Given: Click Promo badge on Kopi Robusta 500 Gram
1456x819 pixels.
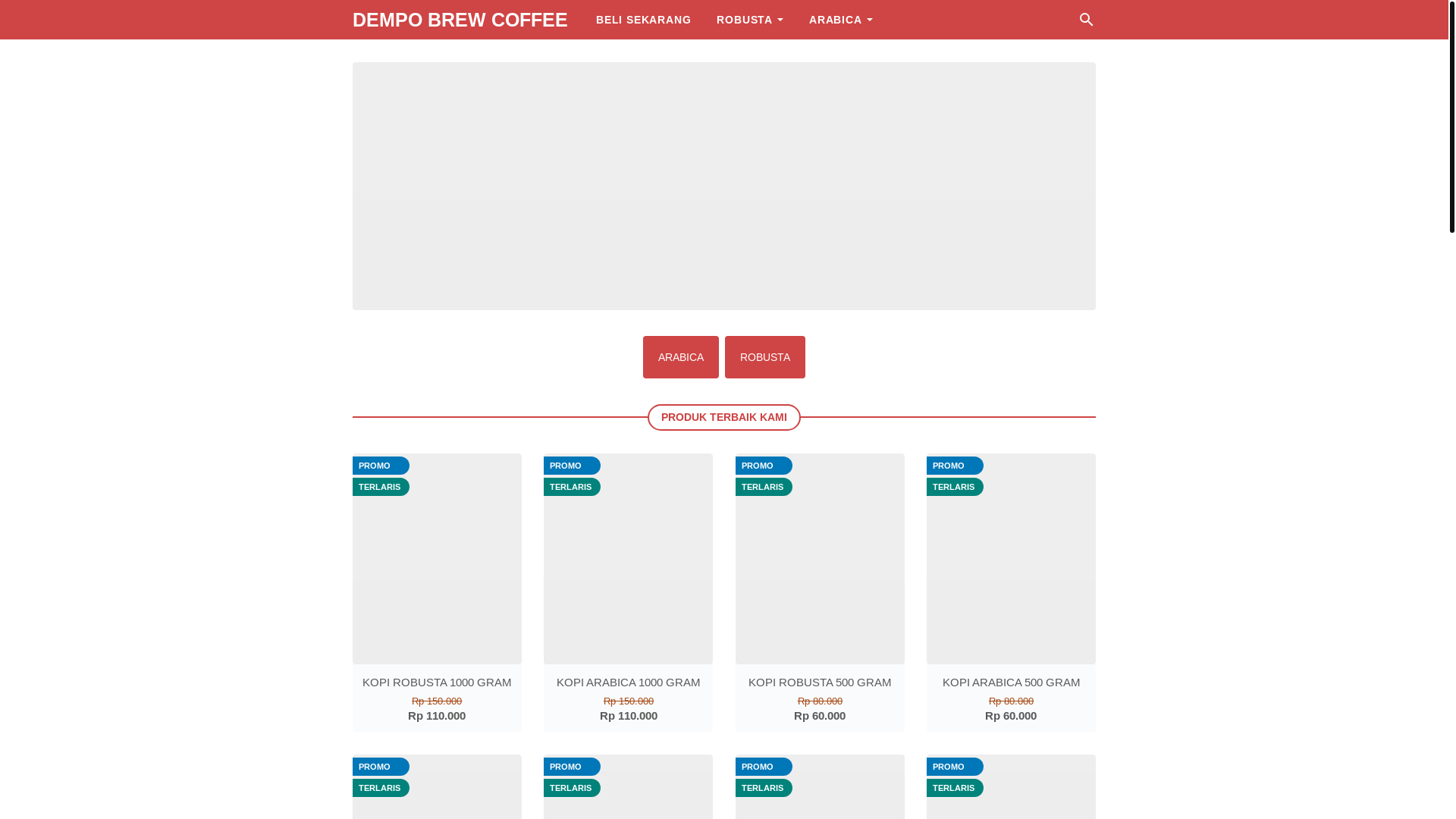Looking at the screenshot, I should (764, 466).
